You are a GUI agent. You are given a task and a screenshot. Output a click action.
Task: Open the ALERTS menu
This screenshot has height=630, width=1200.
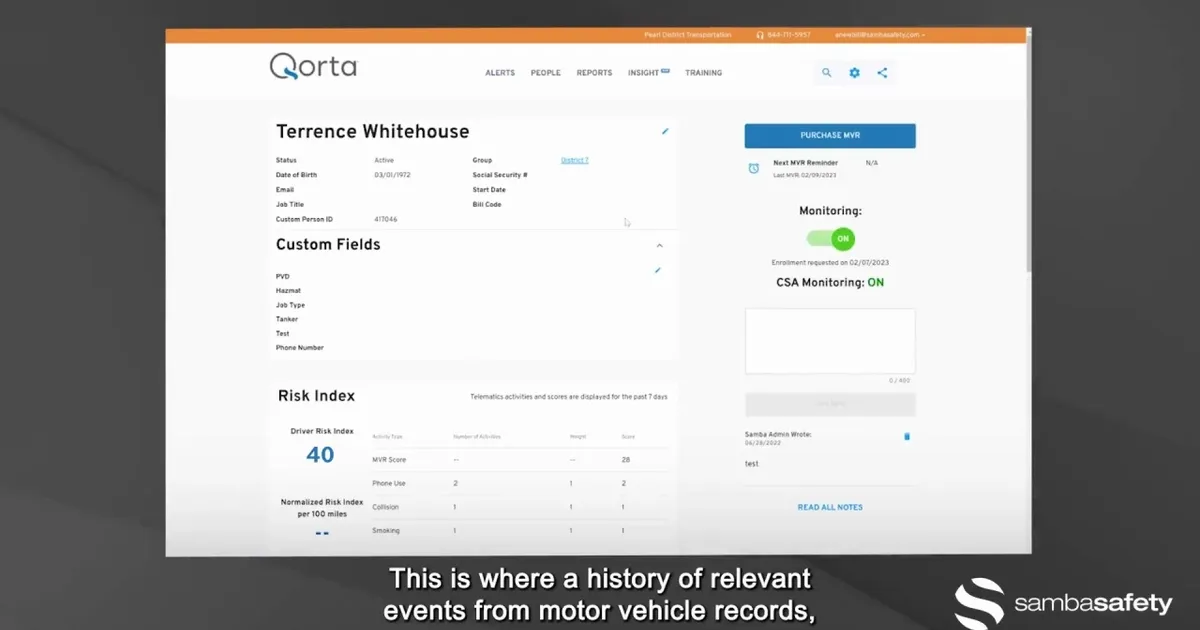point(500,73)
